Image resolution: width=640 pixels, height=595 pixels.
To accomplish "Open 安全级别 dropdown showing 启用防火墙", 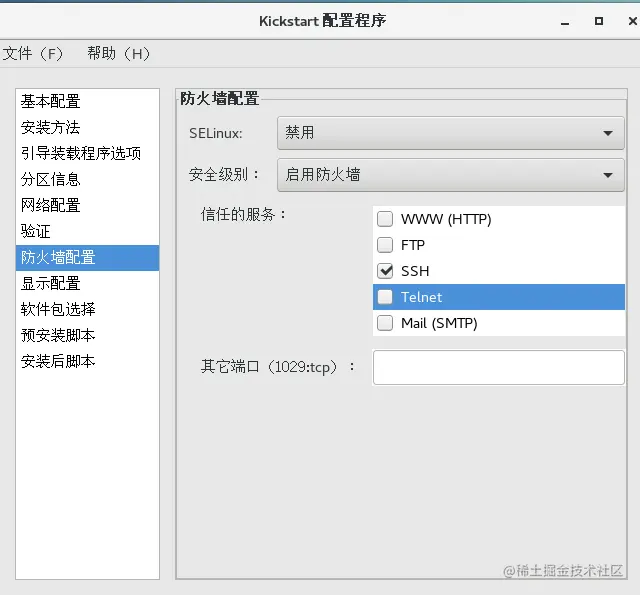I will coord(451,175).
